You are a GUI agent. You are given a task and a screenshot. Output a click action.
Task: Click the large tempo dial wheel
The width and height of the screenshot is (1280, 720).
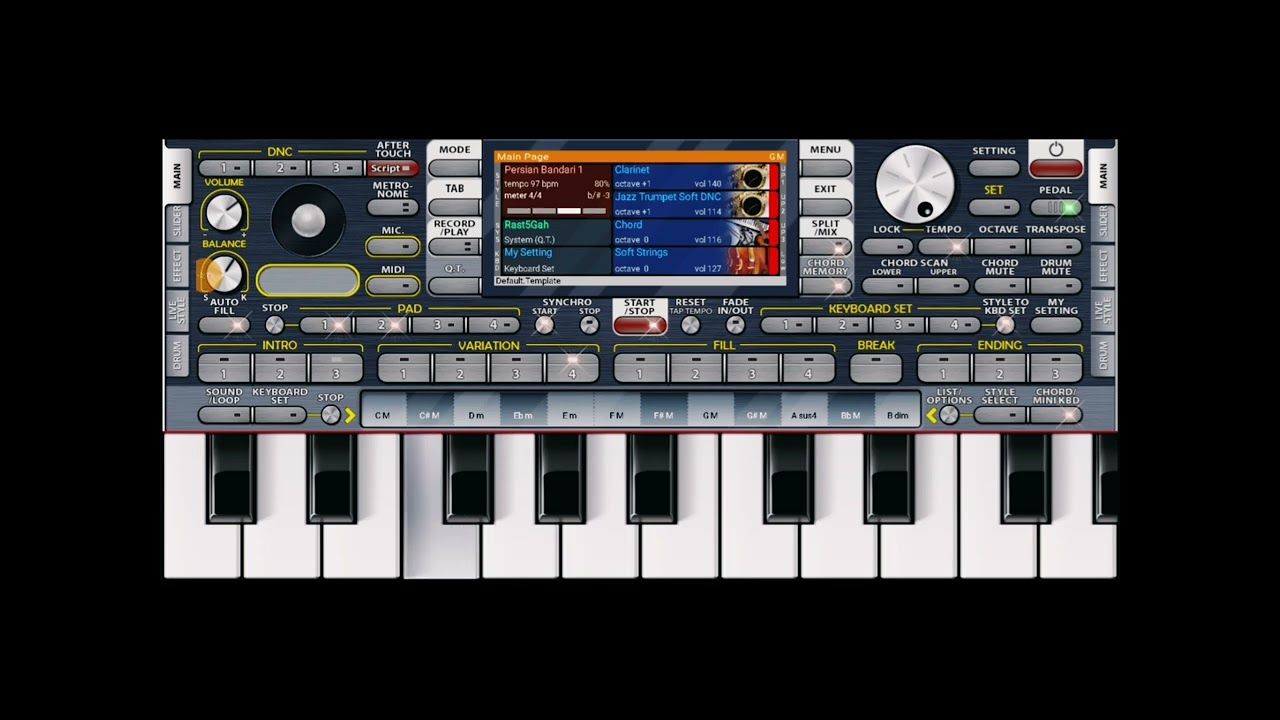pos(915,185)
